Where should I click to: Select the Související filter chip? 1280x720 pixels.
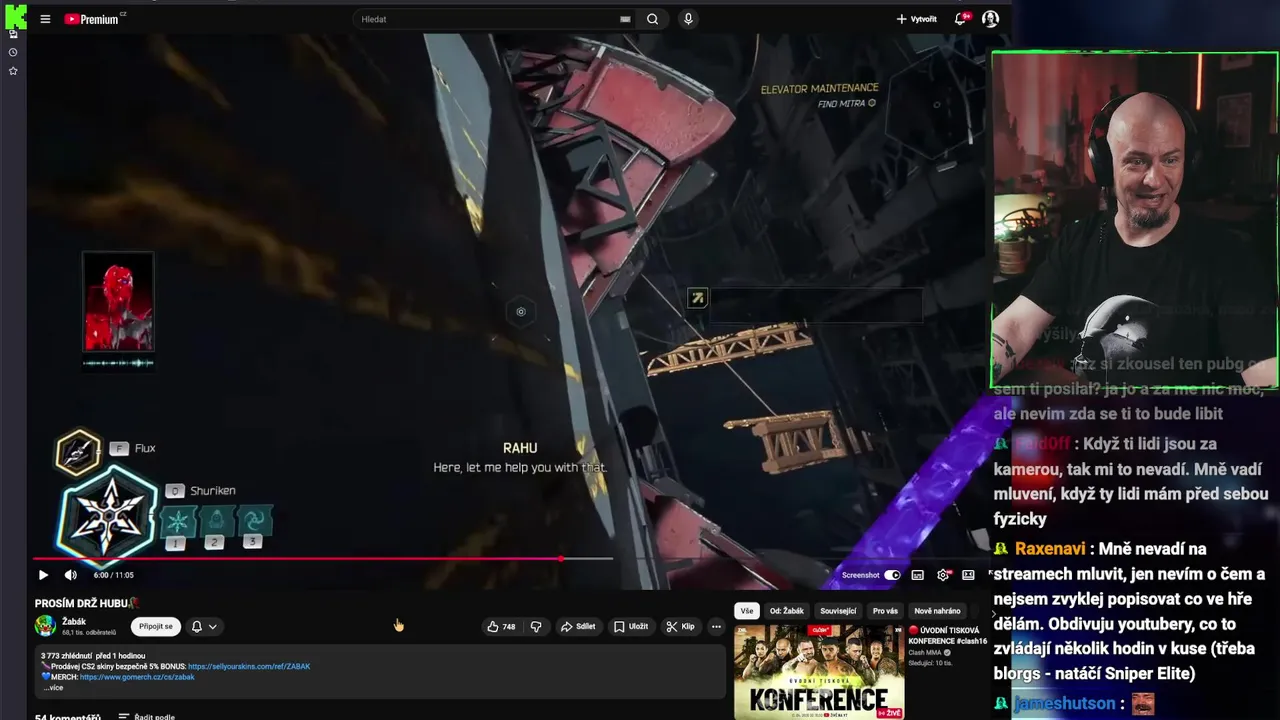pyautogui.click(x=838, y=611)
